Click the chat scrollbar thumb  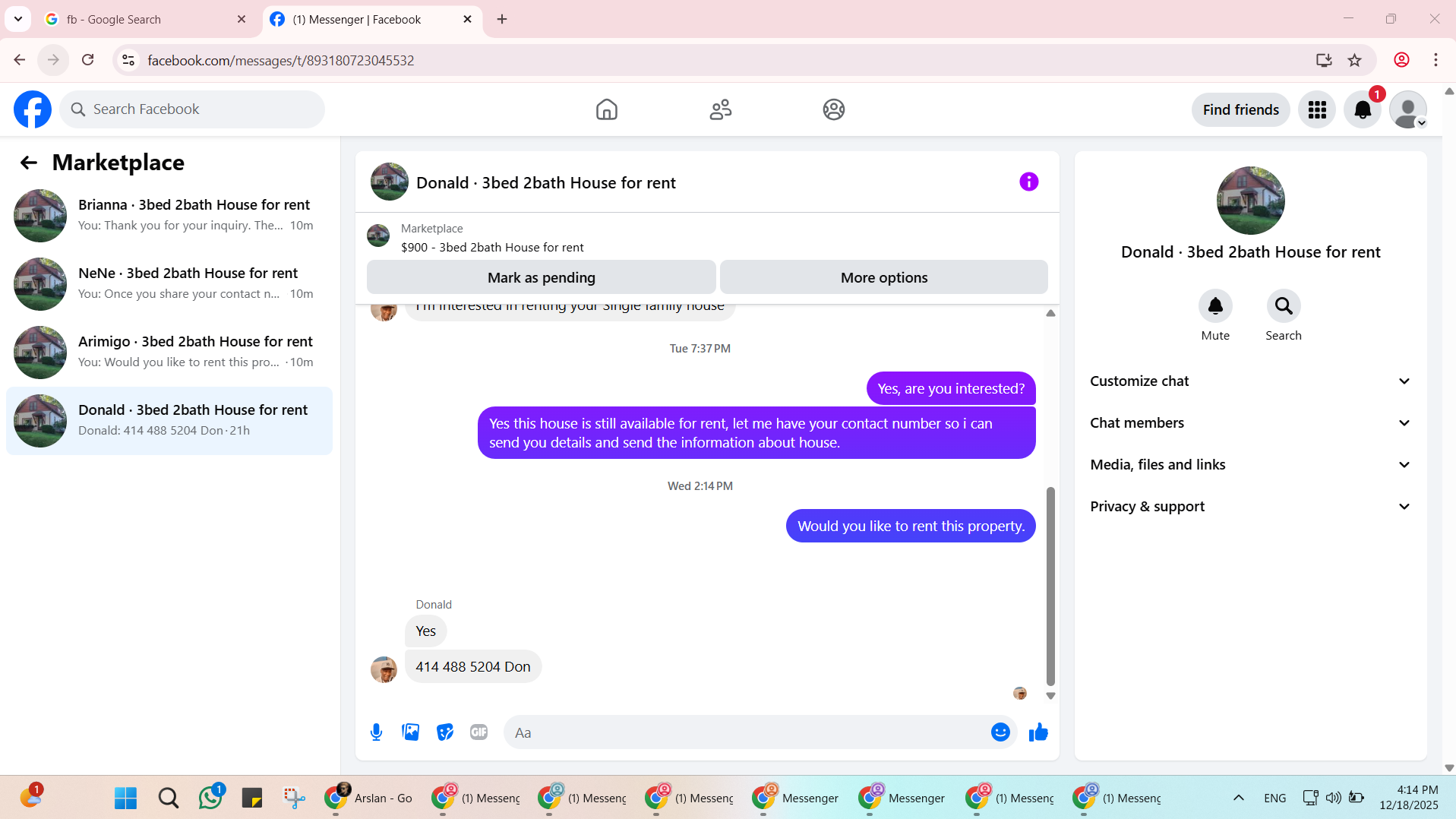click(1050, 586)
